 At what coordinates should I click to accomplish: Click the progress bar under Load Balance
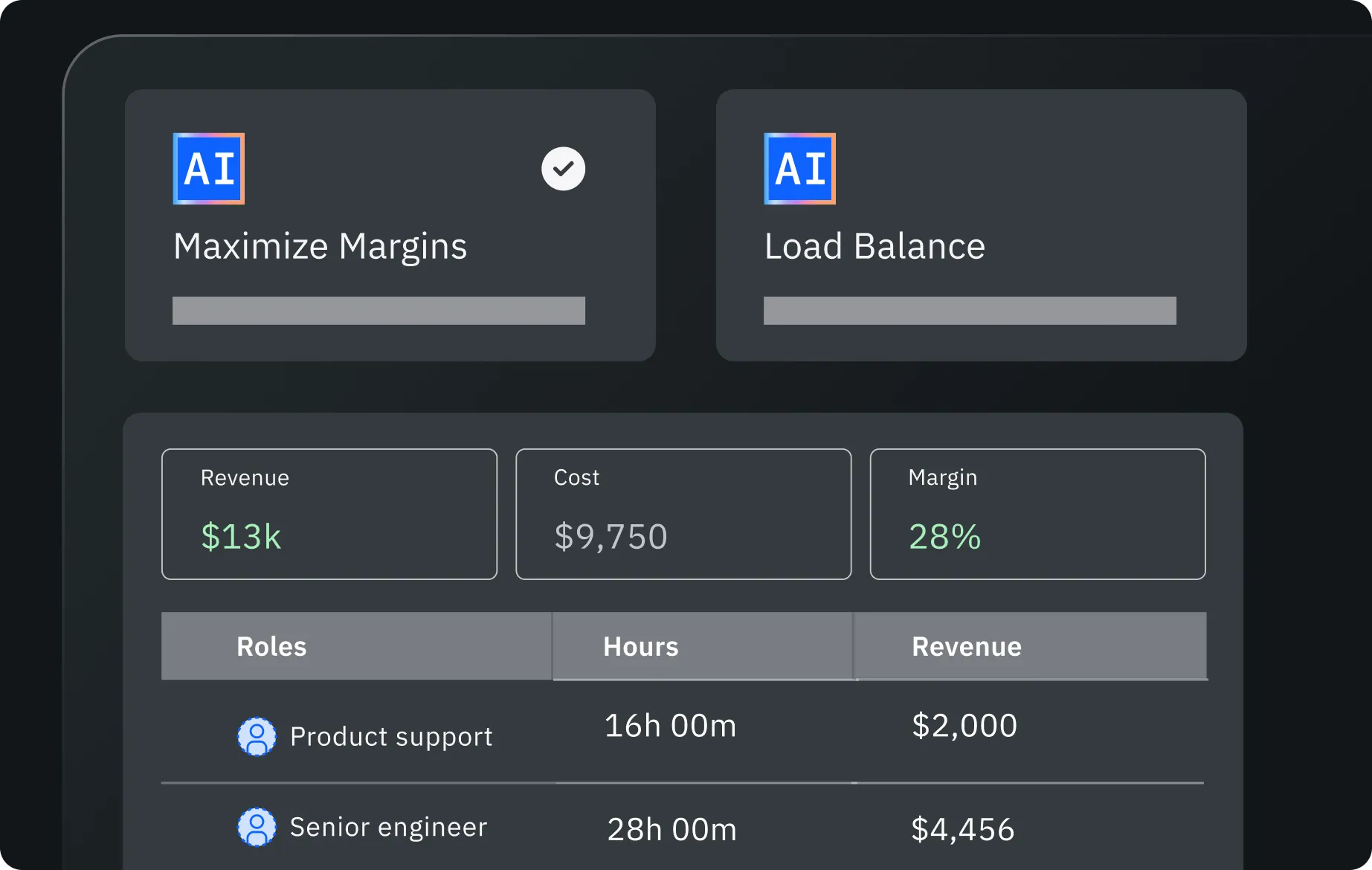coord(970,311)
